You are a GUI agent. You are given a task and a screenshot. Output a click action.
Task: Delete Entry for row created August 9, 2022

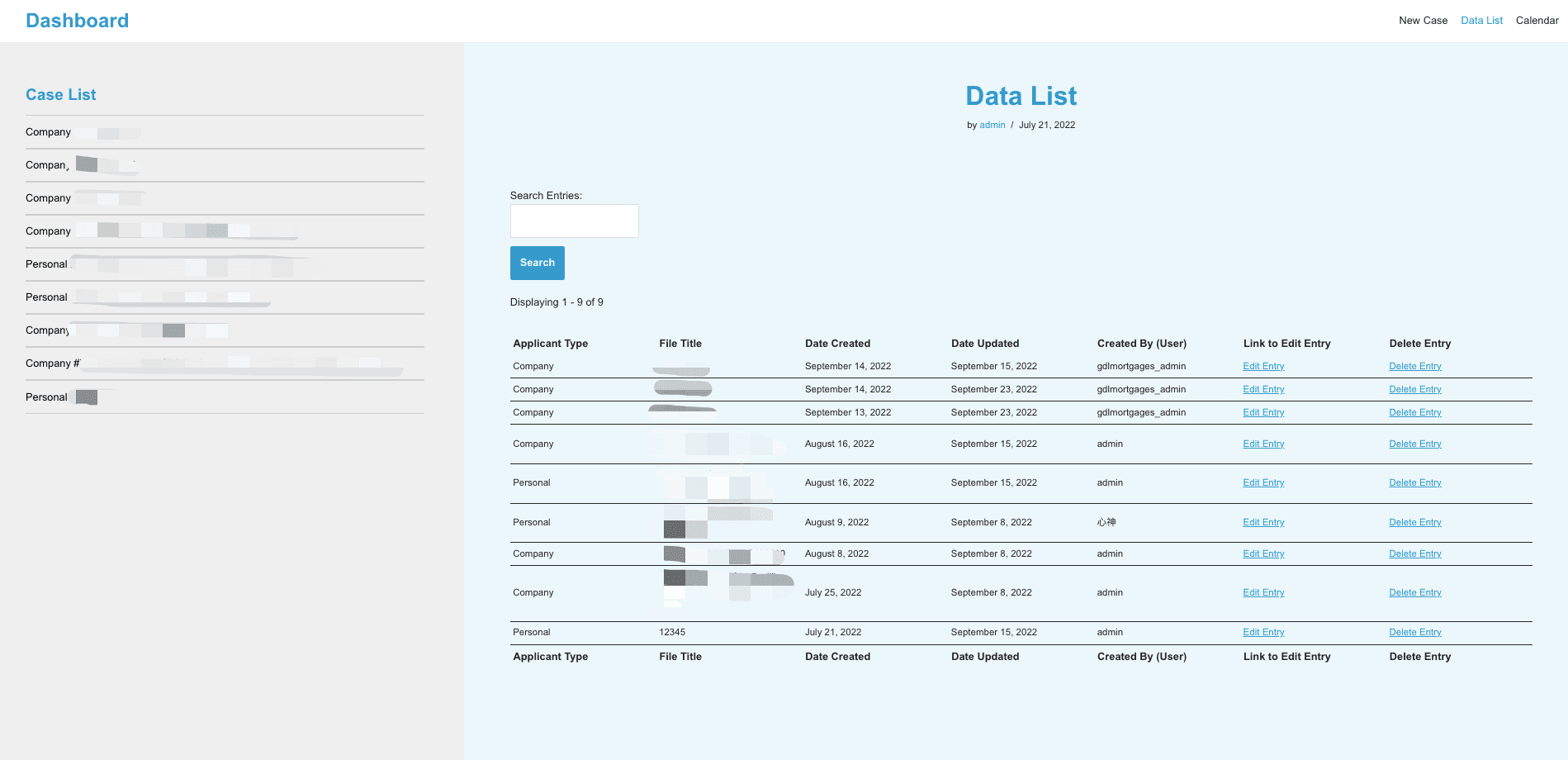[x=1414, y=522]
